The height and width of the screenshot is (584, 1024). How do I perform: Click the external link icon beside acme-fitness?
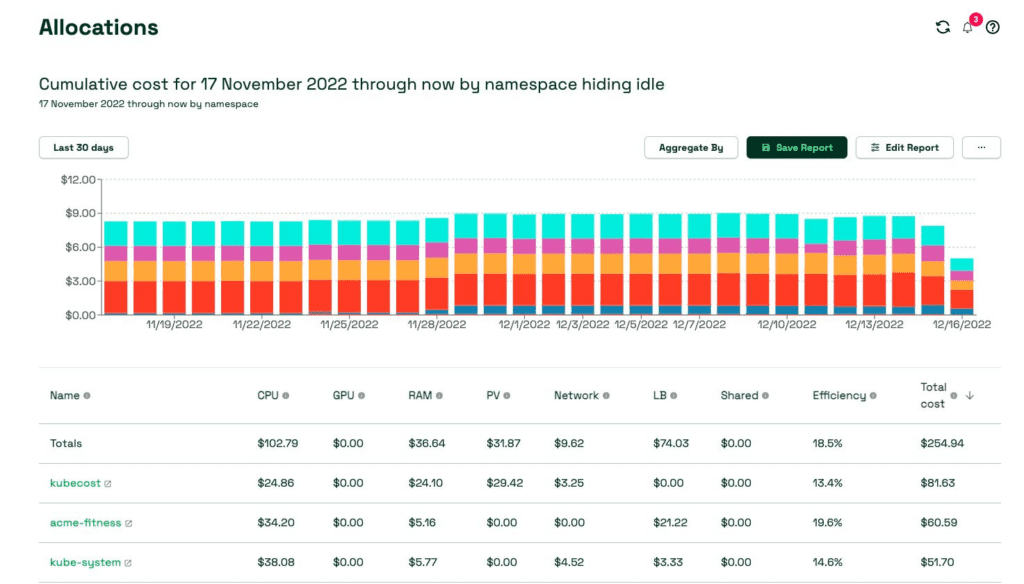pyautogui.click(x=128, y=523)
